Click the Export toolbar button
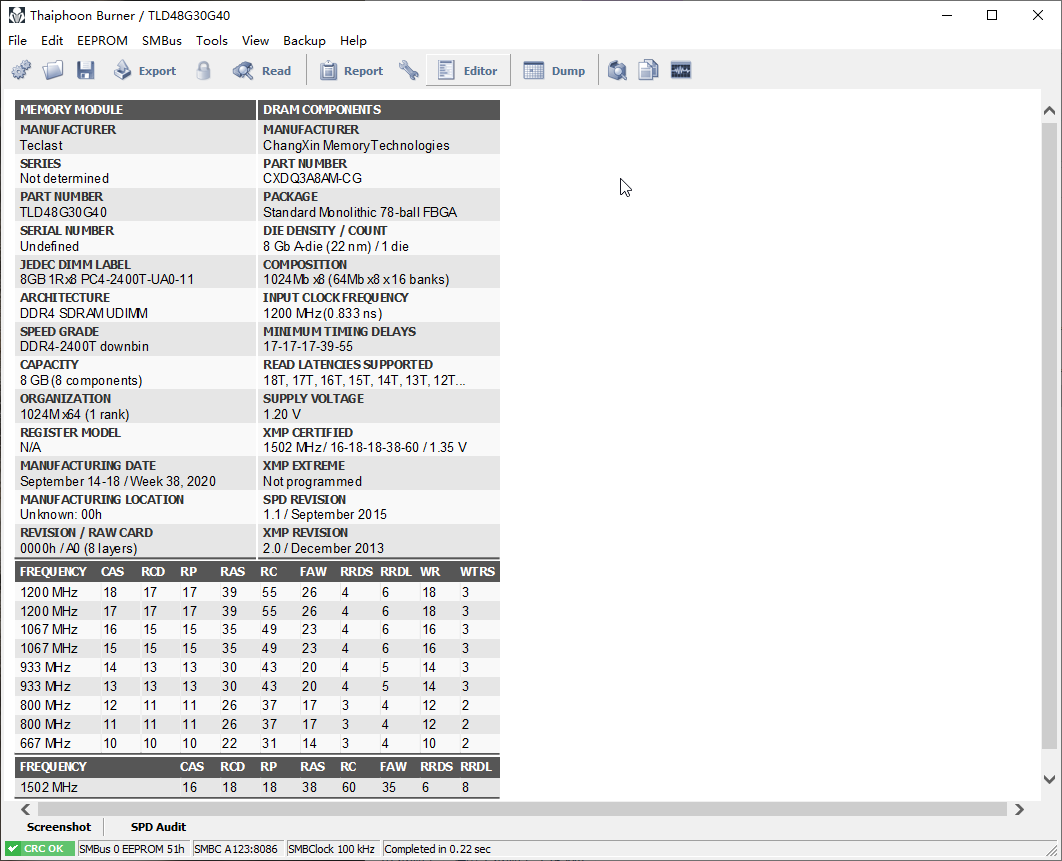Viewport: 1062px width, 861px height. click(x=145, y=71)
